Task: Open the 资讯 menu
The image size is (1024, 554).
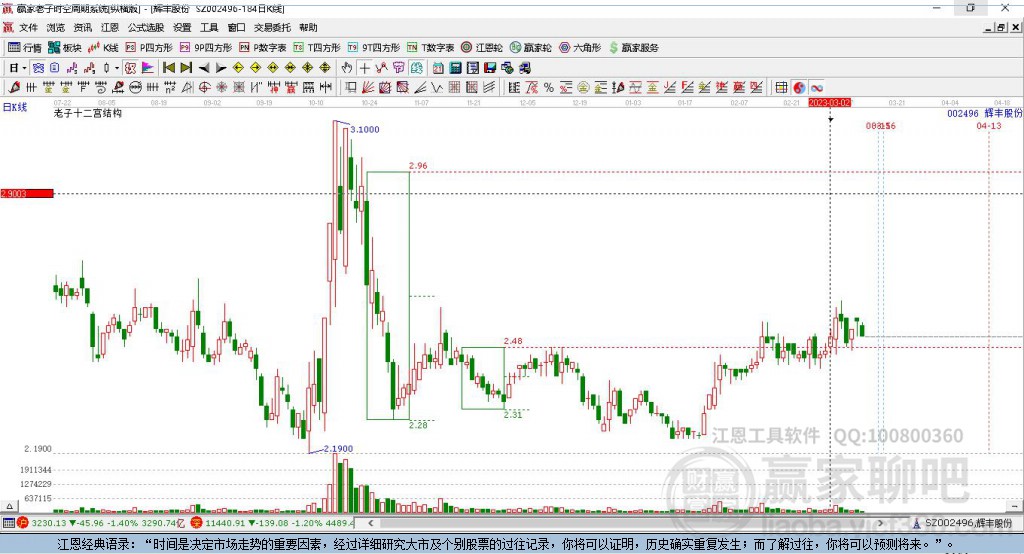Action: [x=82, y=27]
